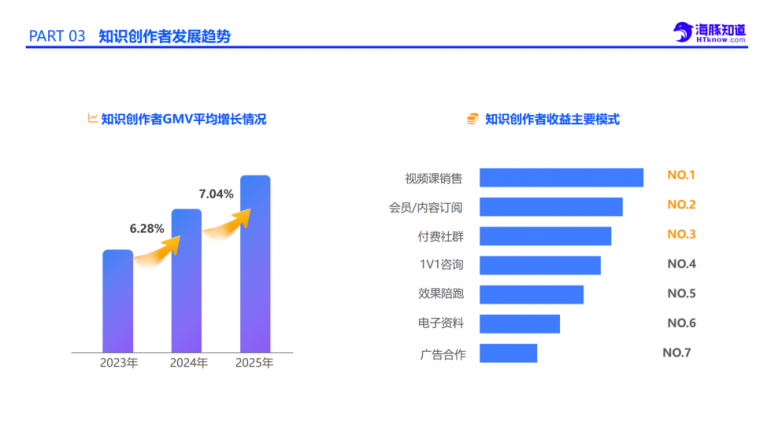Viewport: 782px width, 439px height.
Task: Click the line chart icon beside the GMV title
Action: (93, 118)
